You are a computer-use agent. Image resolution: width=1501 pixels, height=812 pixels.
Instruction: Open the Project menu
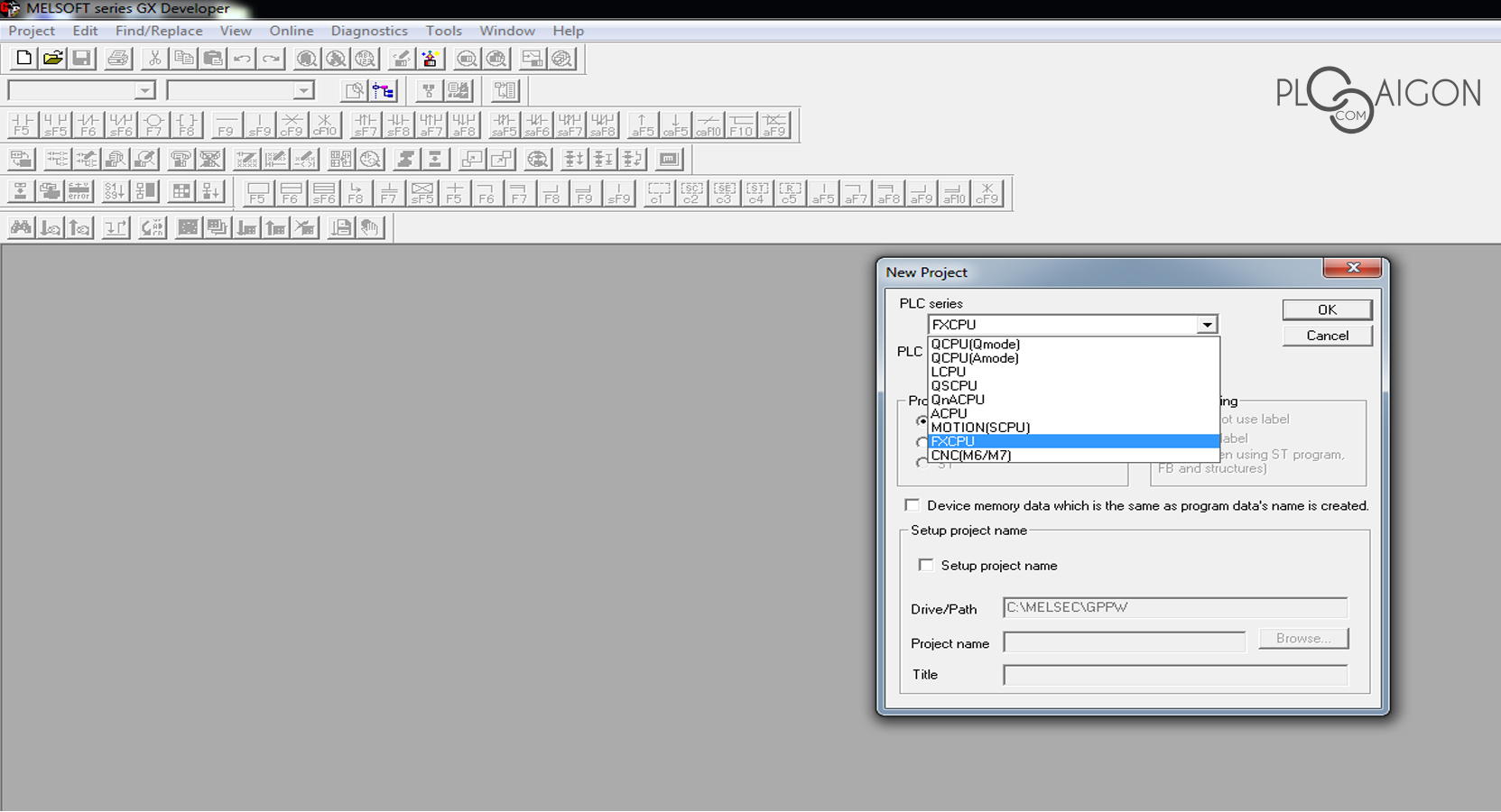[32, 31]
